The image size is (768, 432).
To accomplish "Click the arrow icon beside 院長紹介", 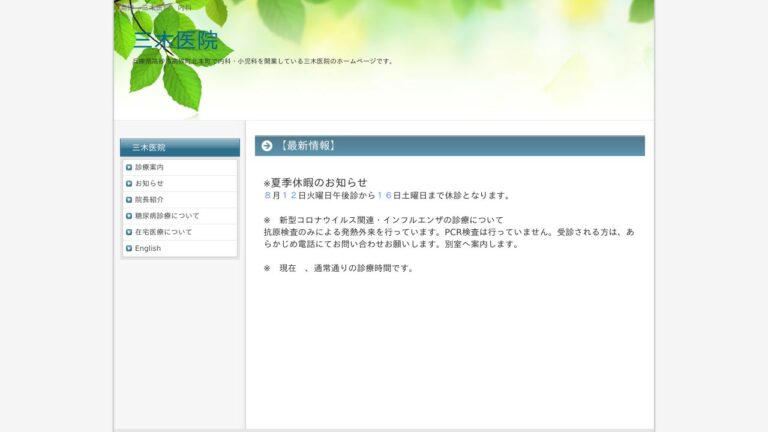I will click(129, 199).
